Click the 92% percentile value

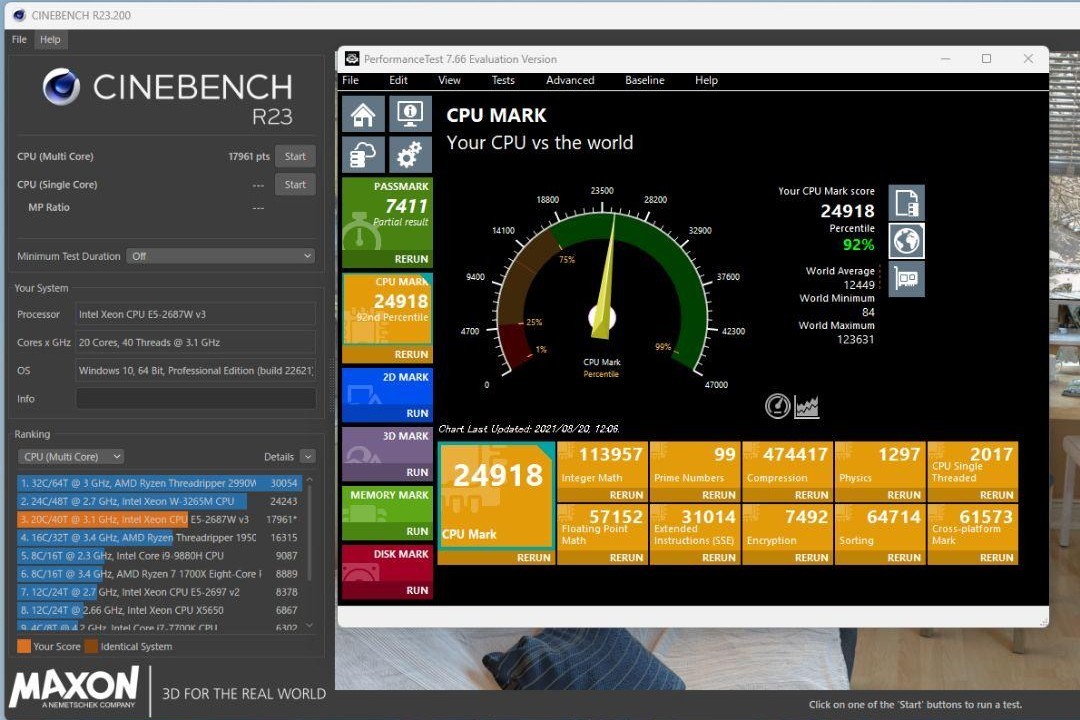(x=858, y=245)
